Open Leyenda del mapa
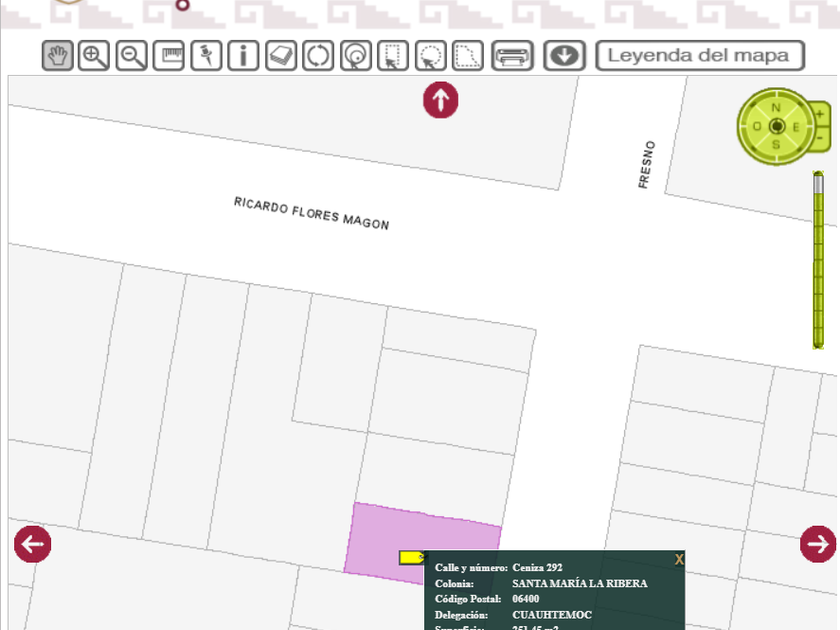Screen dimensions: 840x630 700,56
